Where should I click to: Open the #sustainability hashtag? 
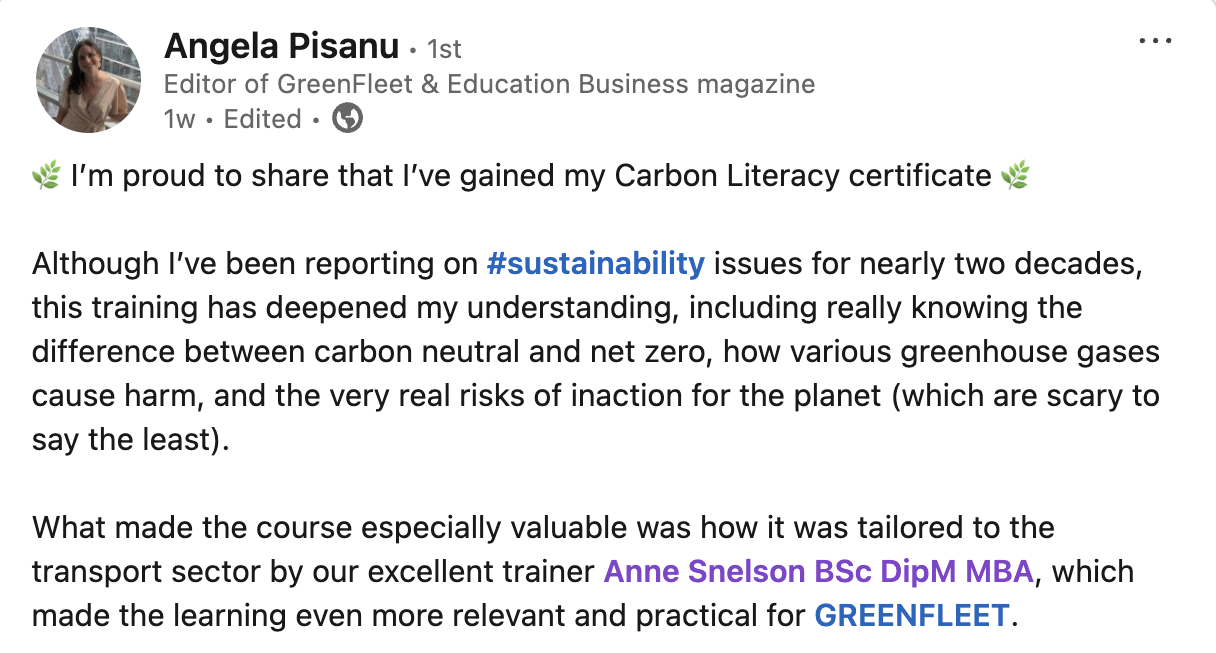595,264
